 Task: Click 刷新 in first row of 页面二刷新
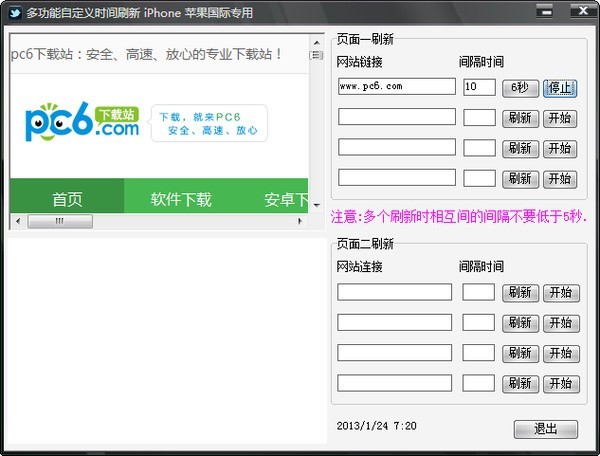click(520, 293)
